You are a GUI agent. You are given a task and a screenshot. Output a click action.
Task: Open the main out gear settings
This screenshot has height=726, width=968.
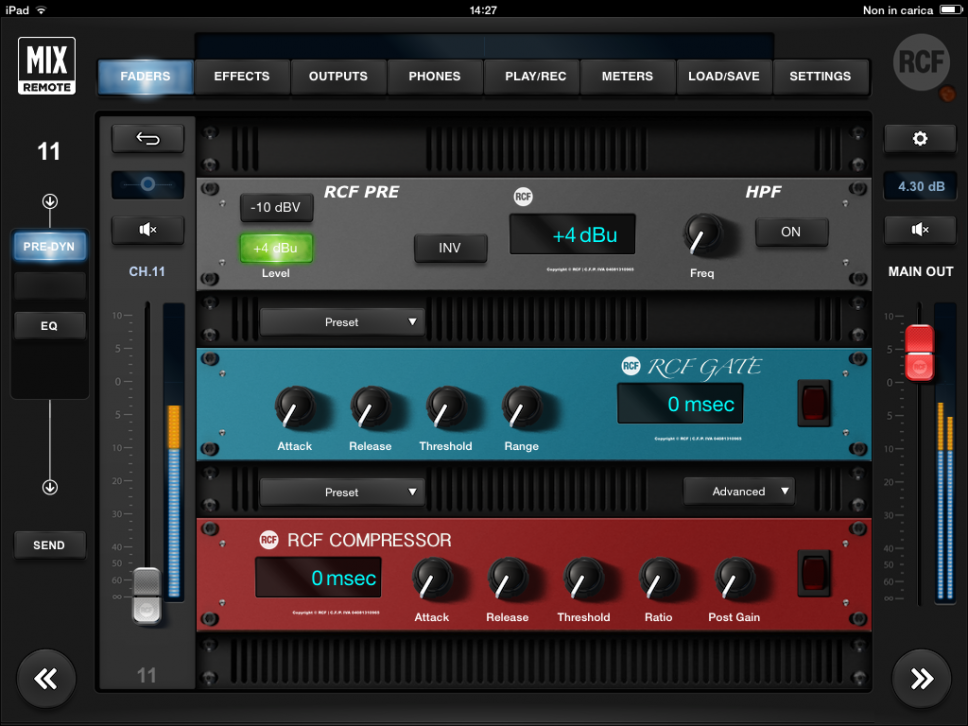tap(920, 139)
